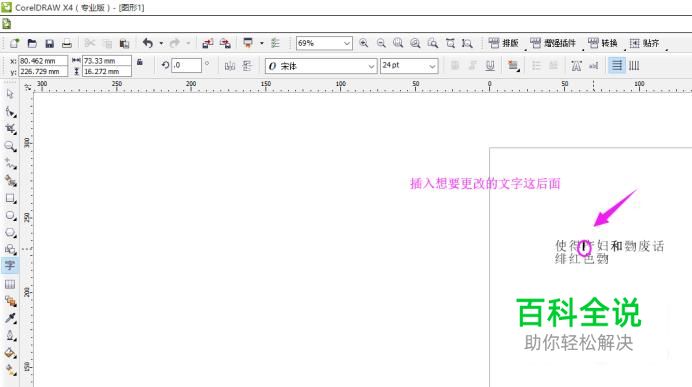The image size is (692, 387).
Task: Select the Table tool
Action: click(x=10, y=284)
